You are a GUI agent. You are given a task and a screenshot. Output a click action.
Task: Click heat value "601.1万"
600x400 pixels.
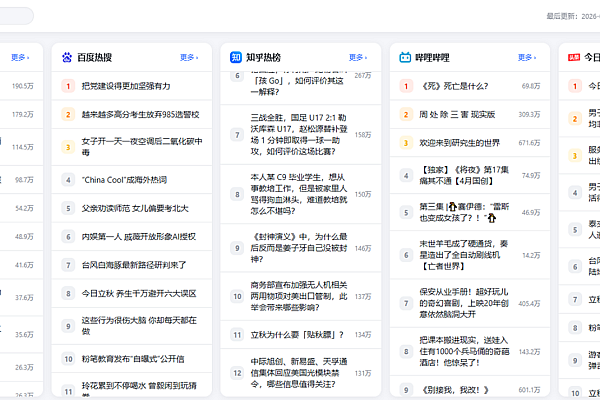coord(530,390)
